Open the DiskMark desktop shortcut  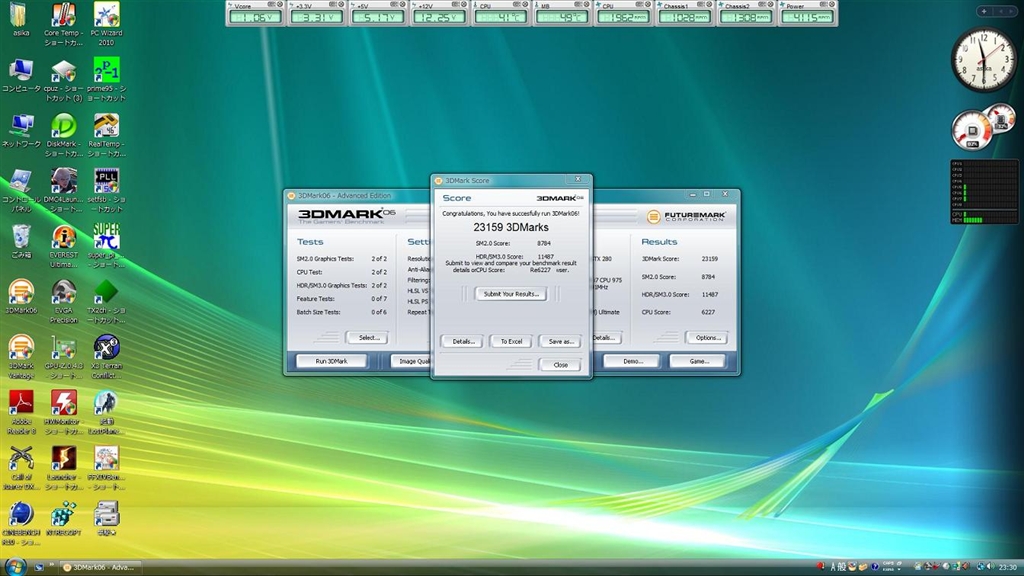[63, 127]
